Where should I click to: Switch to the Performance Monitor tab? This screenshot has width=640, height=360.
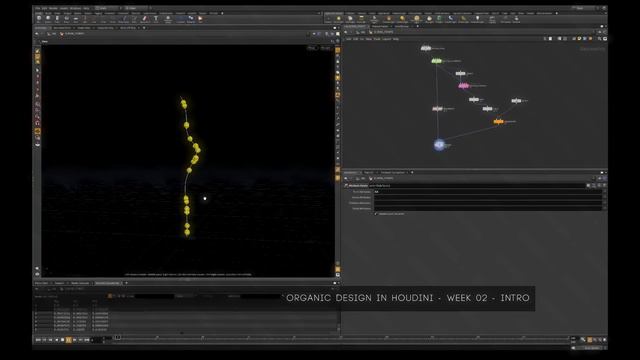pos(392,172)
